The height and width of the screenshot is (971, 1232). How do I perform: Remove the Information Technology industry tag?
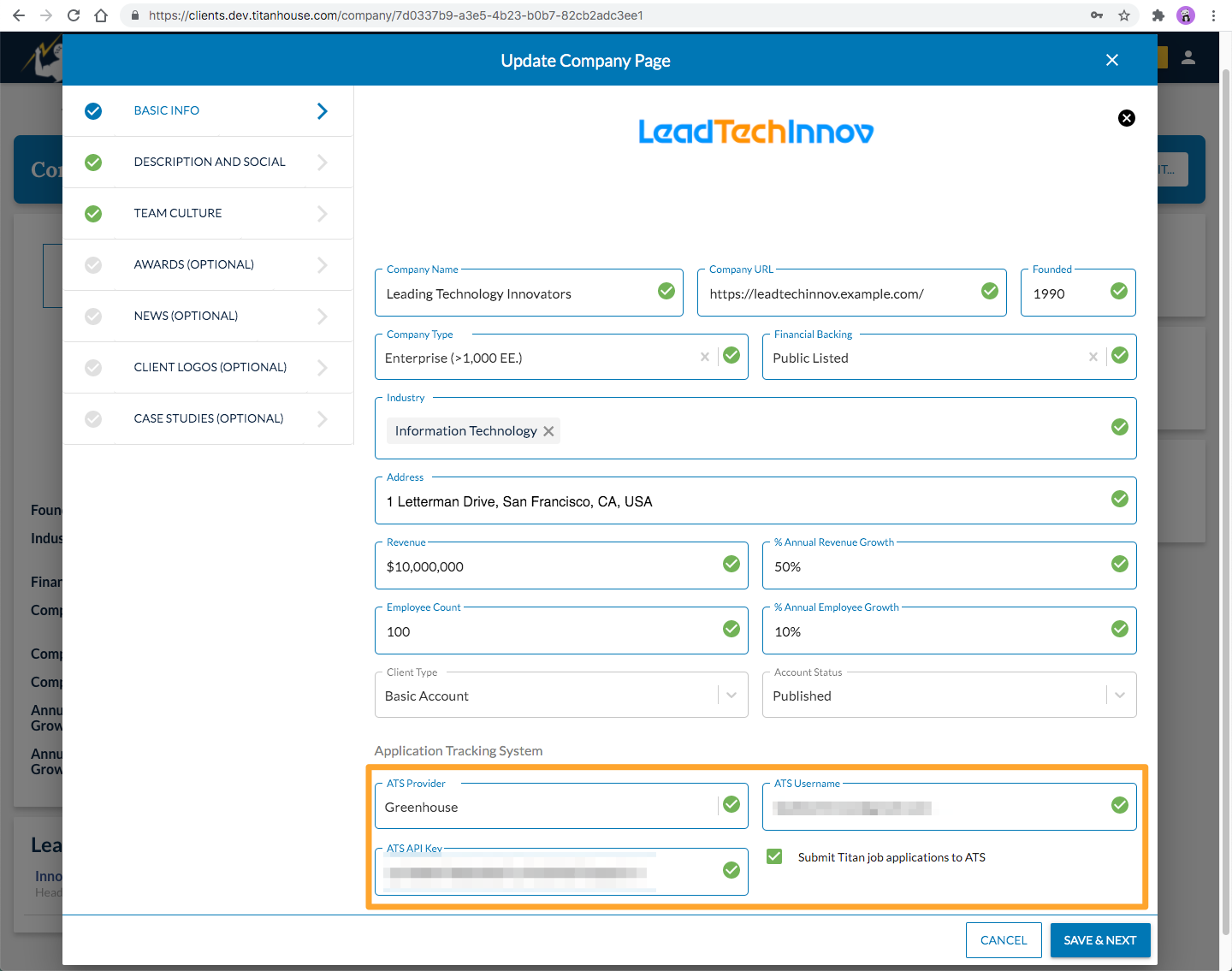(x=548, y=431)
